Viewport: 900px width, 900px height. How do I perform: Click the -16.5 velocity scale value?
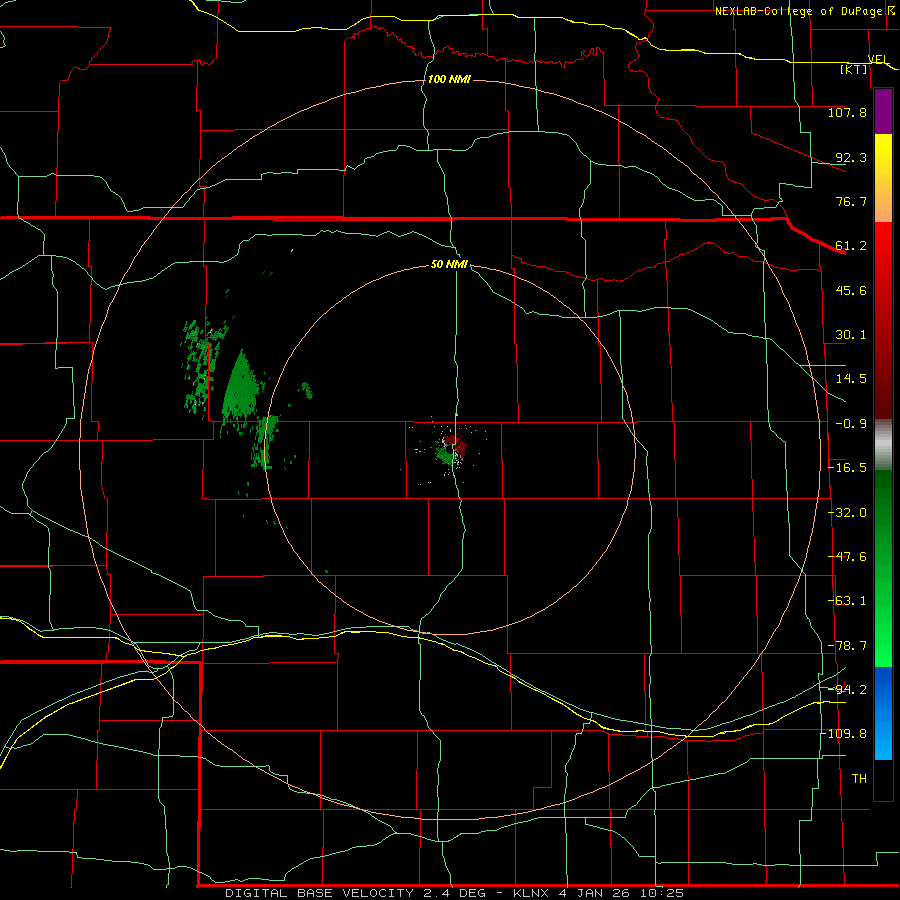tap(847, 468)
